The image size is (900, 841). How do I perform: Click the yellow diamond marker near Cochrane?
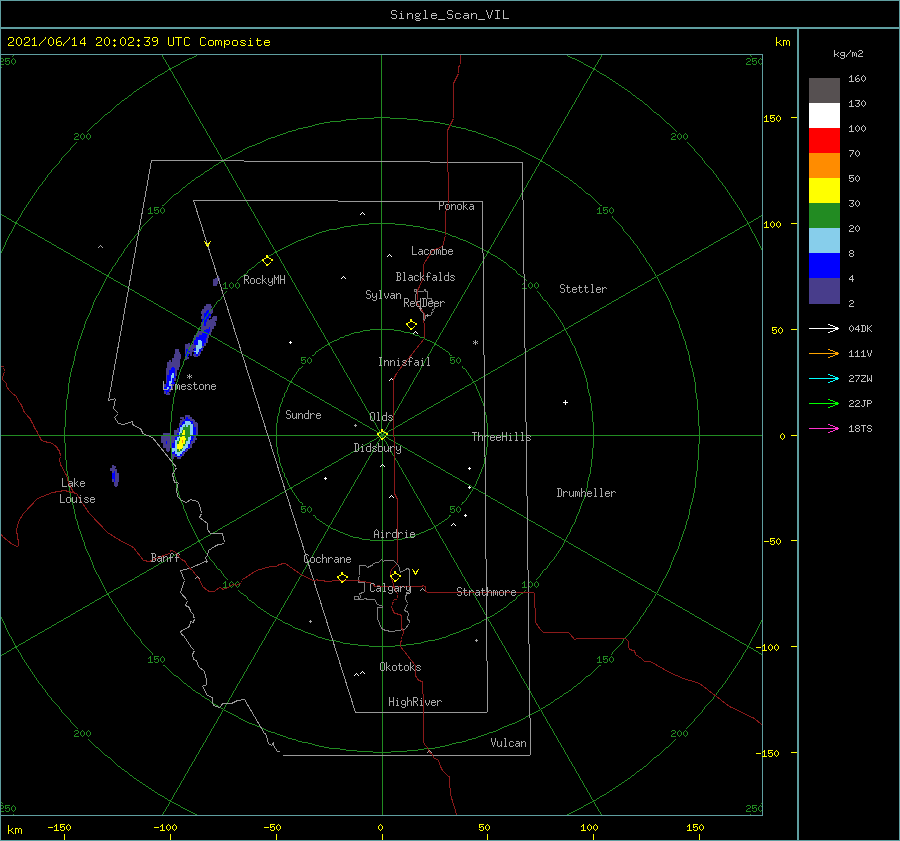(342, 577)
